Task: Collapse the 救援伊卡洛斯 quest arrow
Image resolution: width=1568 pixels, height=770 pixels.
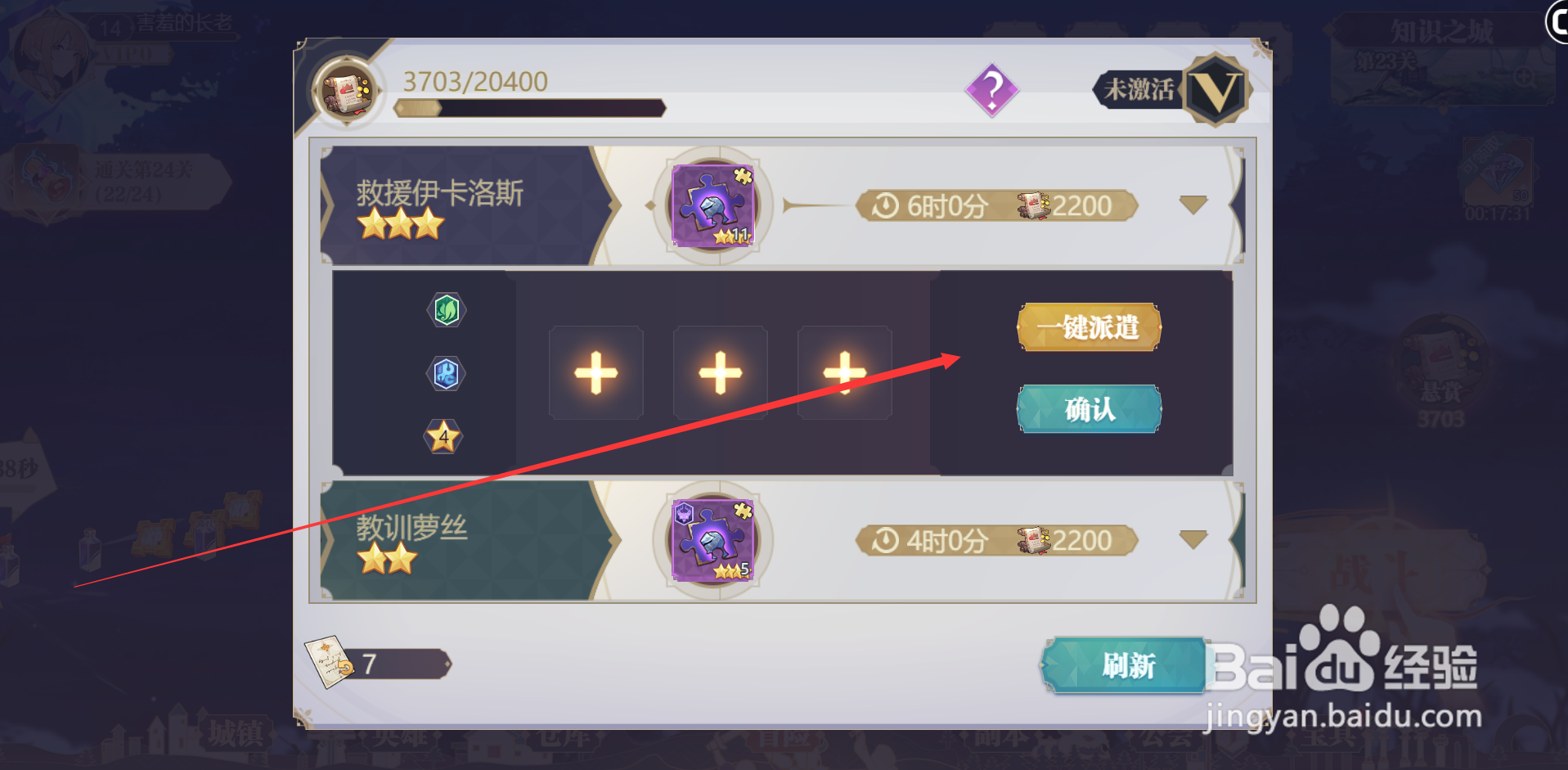Action: click(x=1193, y=205)
